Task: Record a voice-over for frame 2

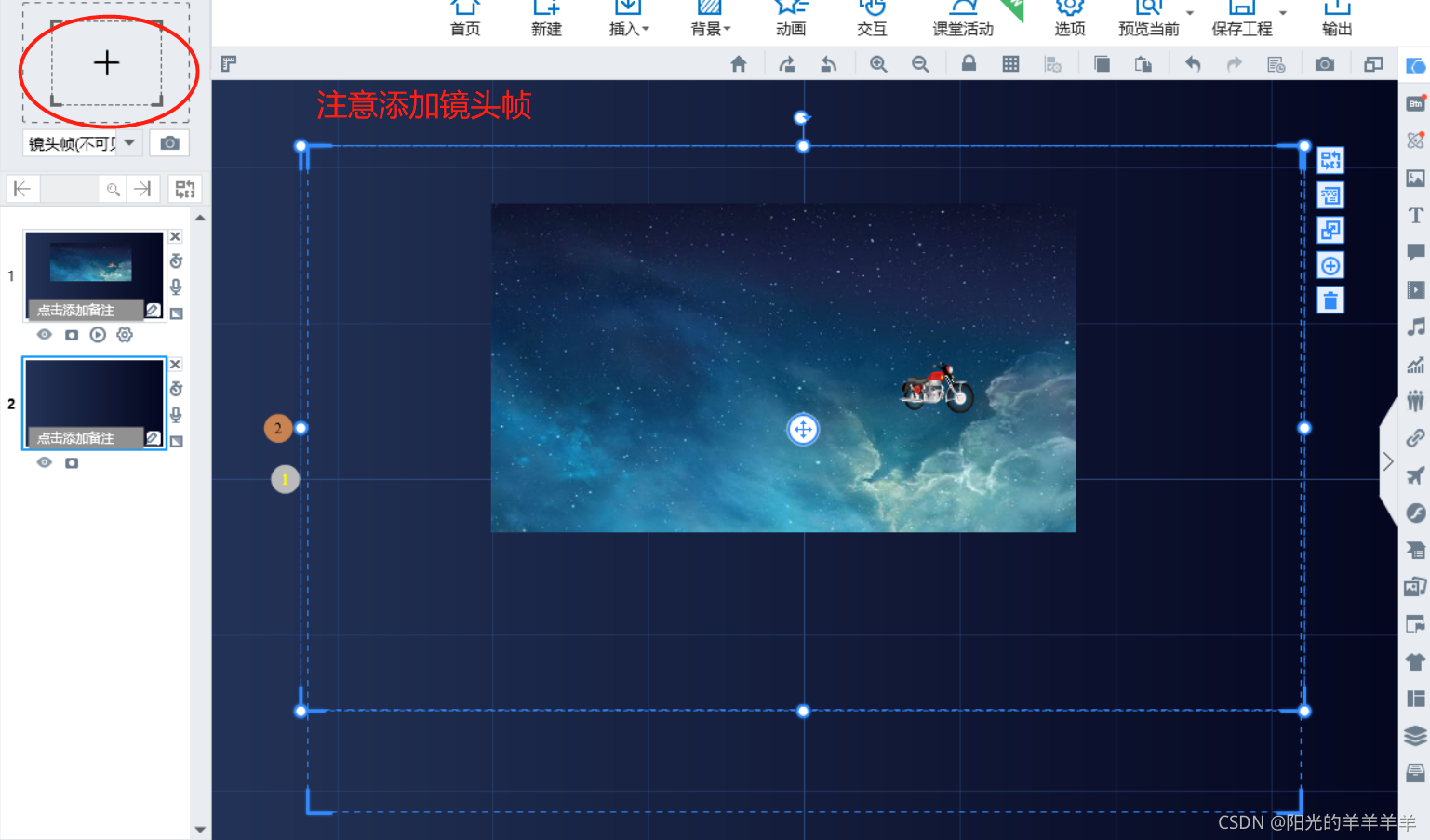Action: 176,415
